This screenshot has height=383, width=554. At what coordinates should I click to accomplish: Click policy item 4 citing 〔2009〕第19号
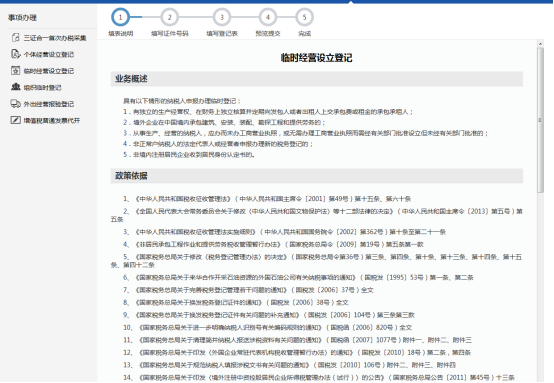tap(273, 244)
